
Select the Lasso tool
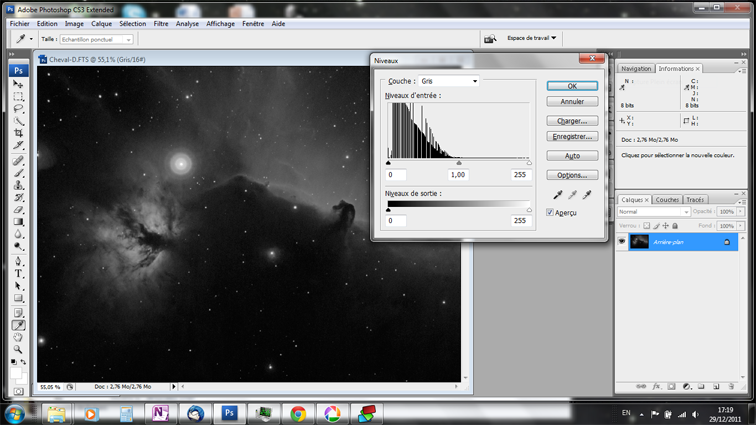[x=18, y=109]
